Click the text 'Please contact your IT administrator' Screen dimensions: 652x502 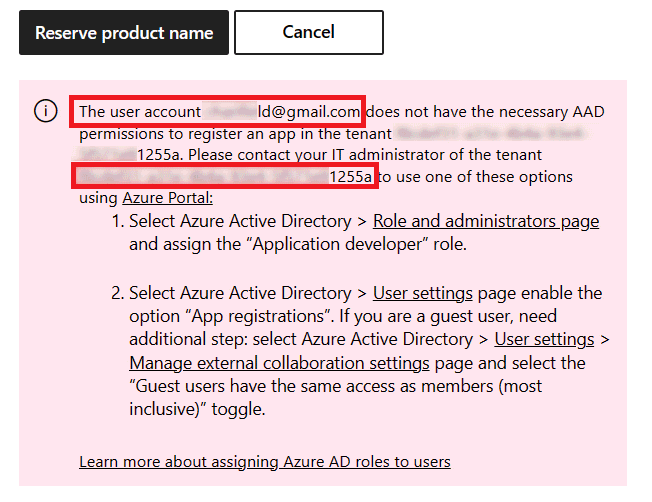pos(316,155)
